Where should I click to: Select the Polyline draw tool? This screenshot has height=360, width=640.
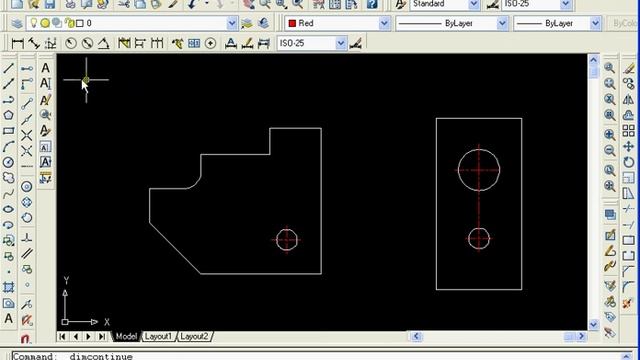(x=9, y=100)
